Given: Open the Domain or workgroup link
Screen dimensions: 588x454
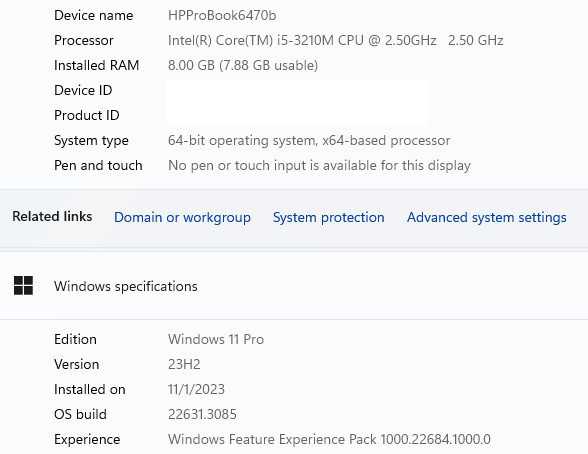Looking at the screenshot, I should (182, 217).
